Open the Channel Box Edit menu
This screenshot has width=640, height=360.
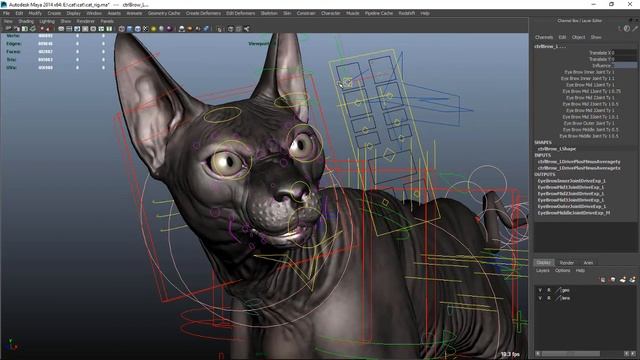562,37
